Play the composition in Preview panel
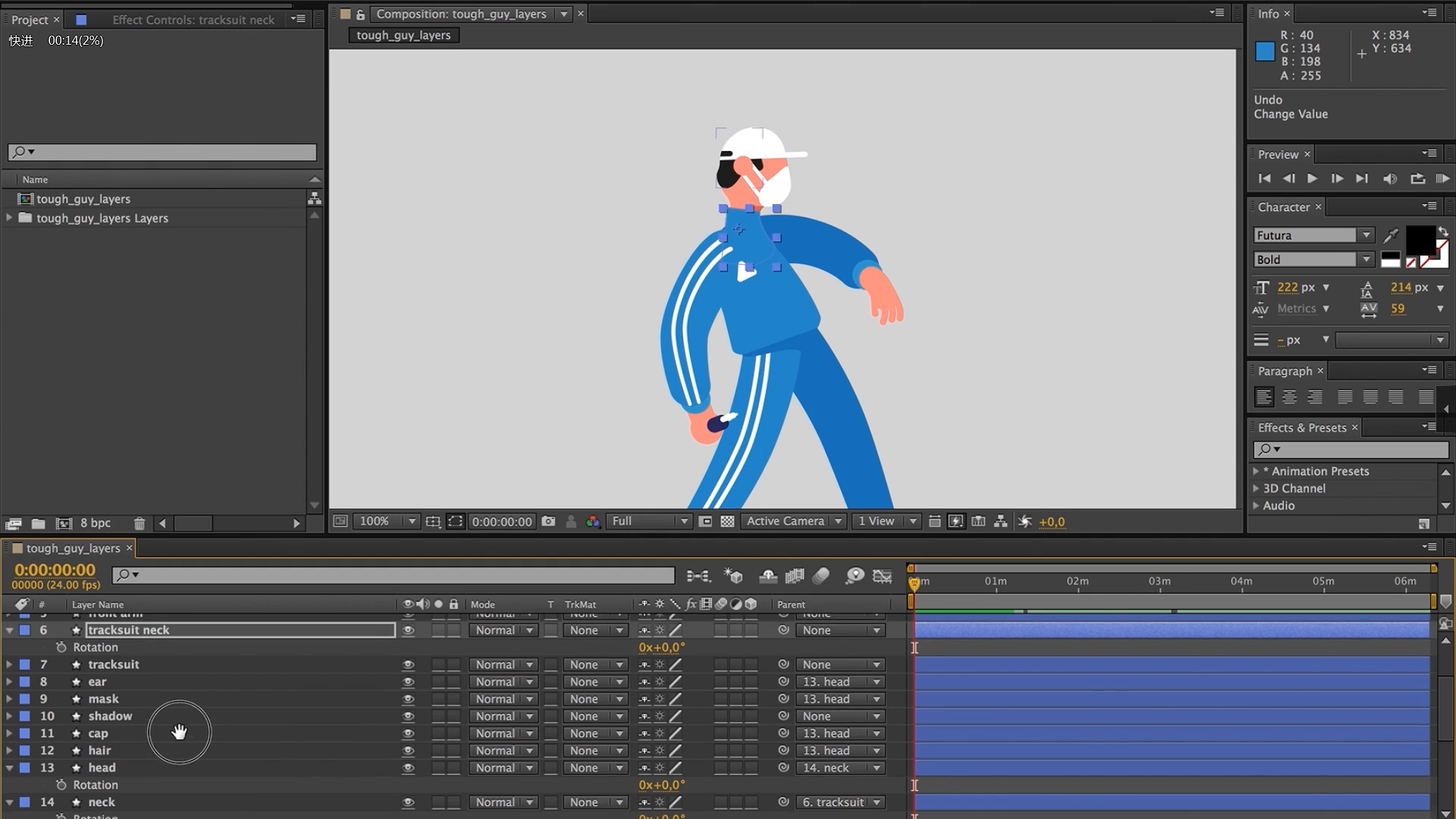Screen dimensions: 1456x819 pyautogui.click(x=1312, y=178)
